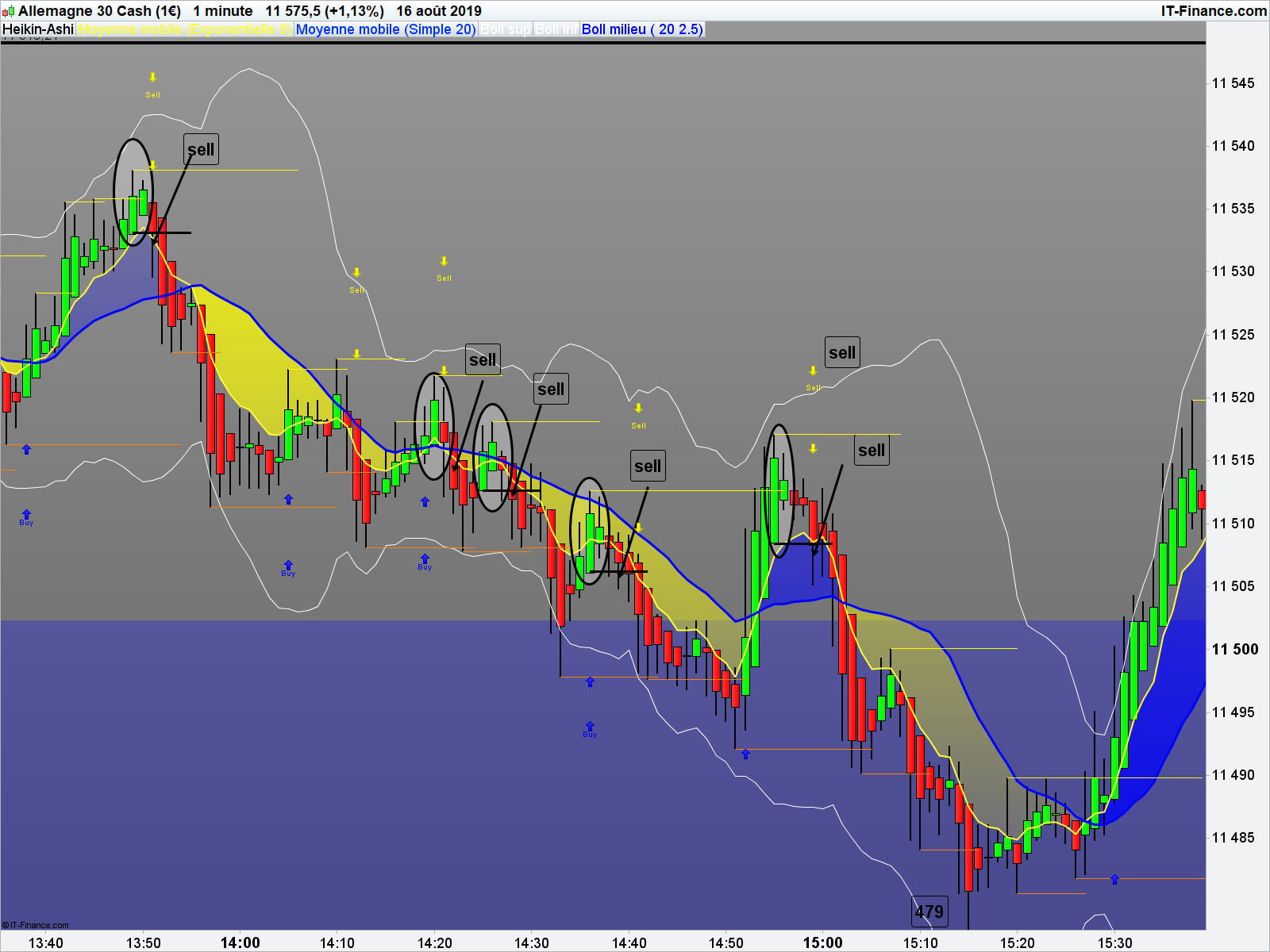Select the Heikin-Ashi indicator label
The width and height of the screenshot is (1270, 952).
pyautogui.click(x=38, y=29)
